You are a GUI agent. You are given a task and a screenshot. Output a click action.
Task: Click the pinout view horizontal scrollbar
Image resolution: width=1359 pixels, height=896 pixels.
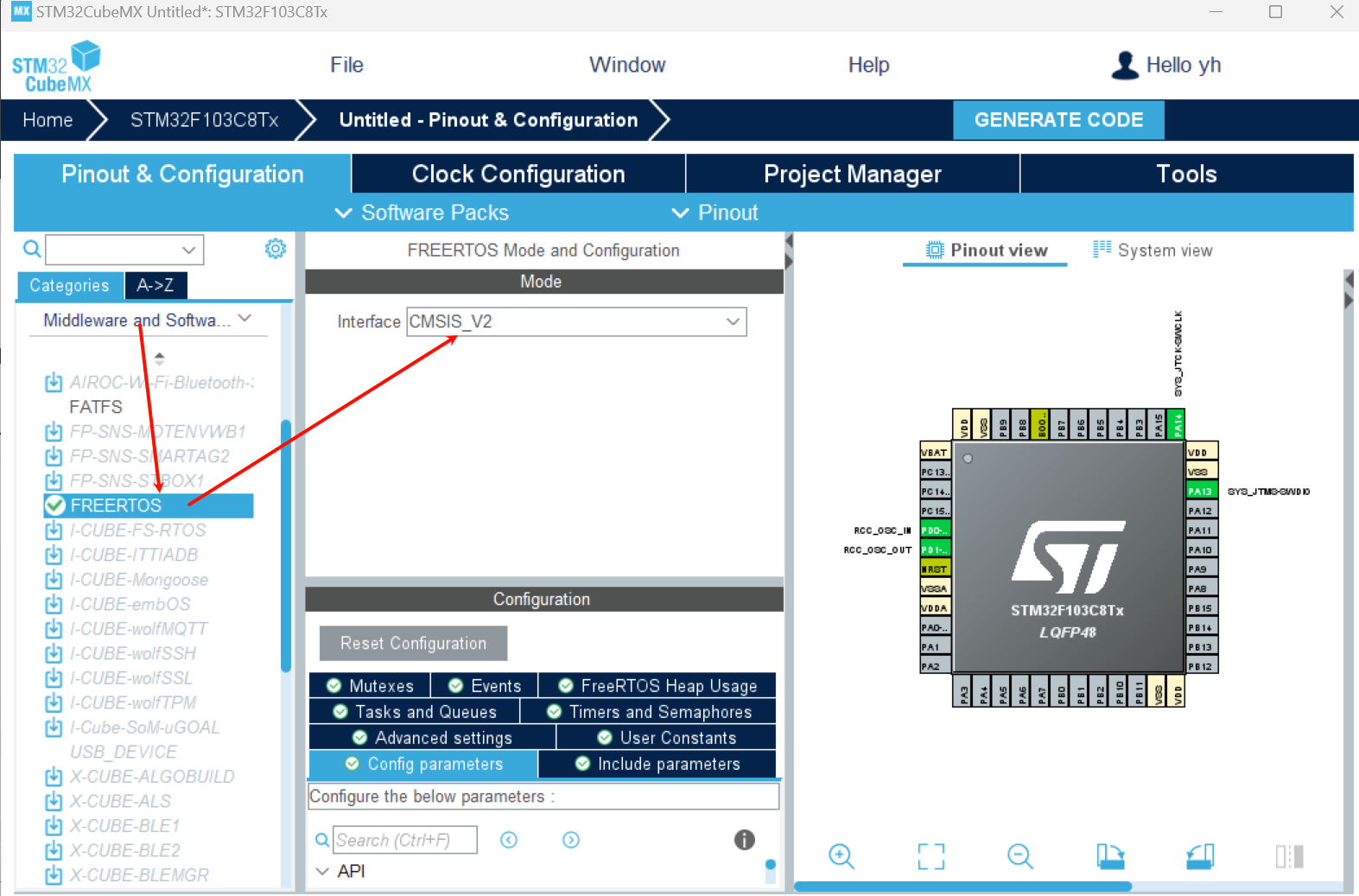[962, 886]
